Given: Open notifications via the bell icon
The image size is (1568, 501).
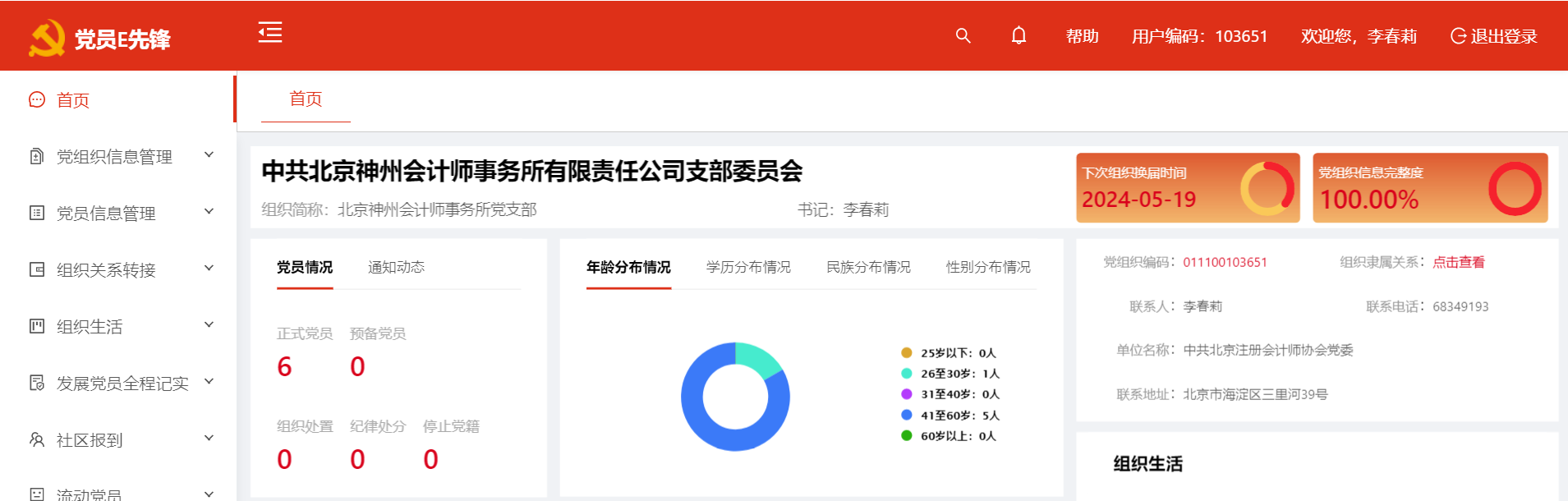Looking at the screenshot, I should pos(1019,36).
